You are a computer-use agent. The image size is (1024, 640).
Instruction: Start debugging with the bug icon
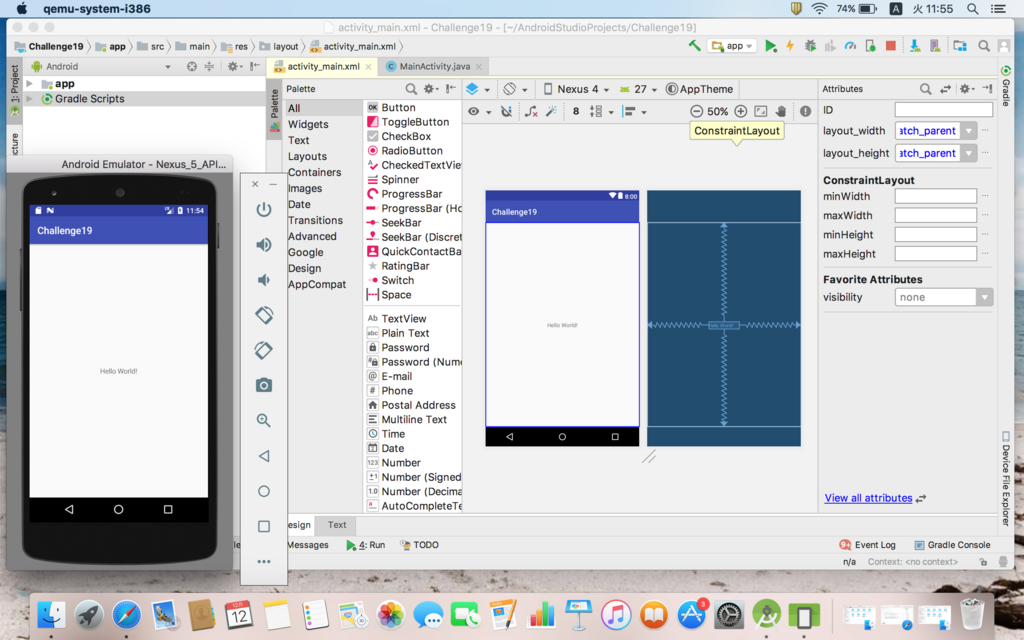810,46
